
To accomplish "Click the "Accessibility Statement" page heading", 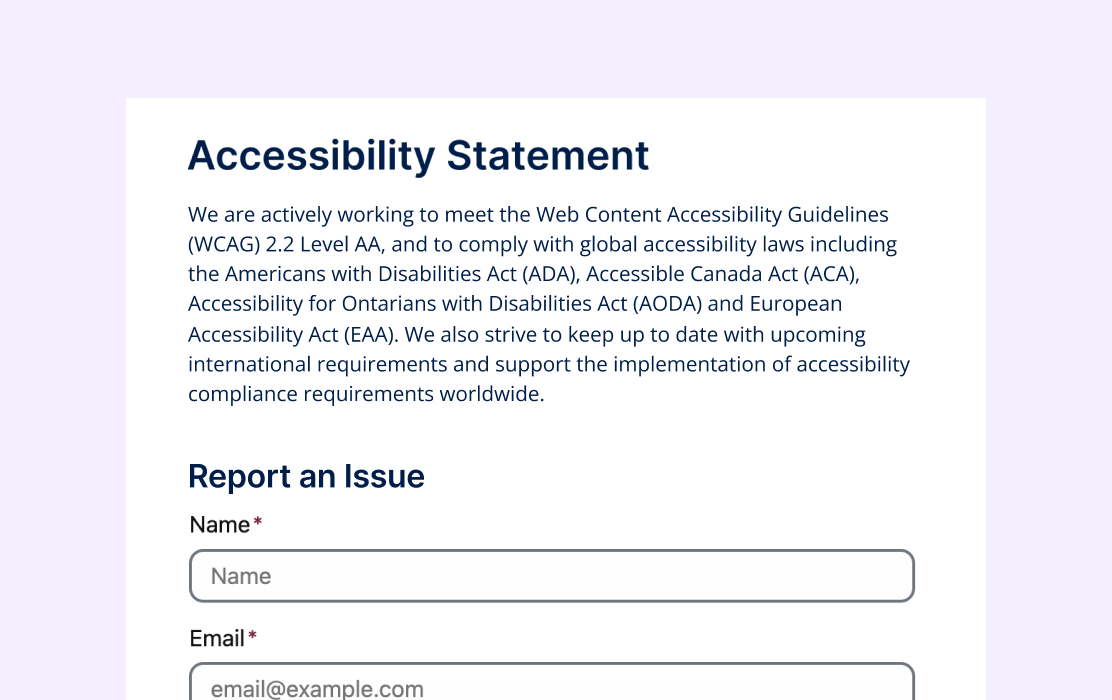I will (x=418, y=156).
